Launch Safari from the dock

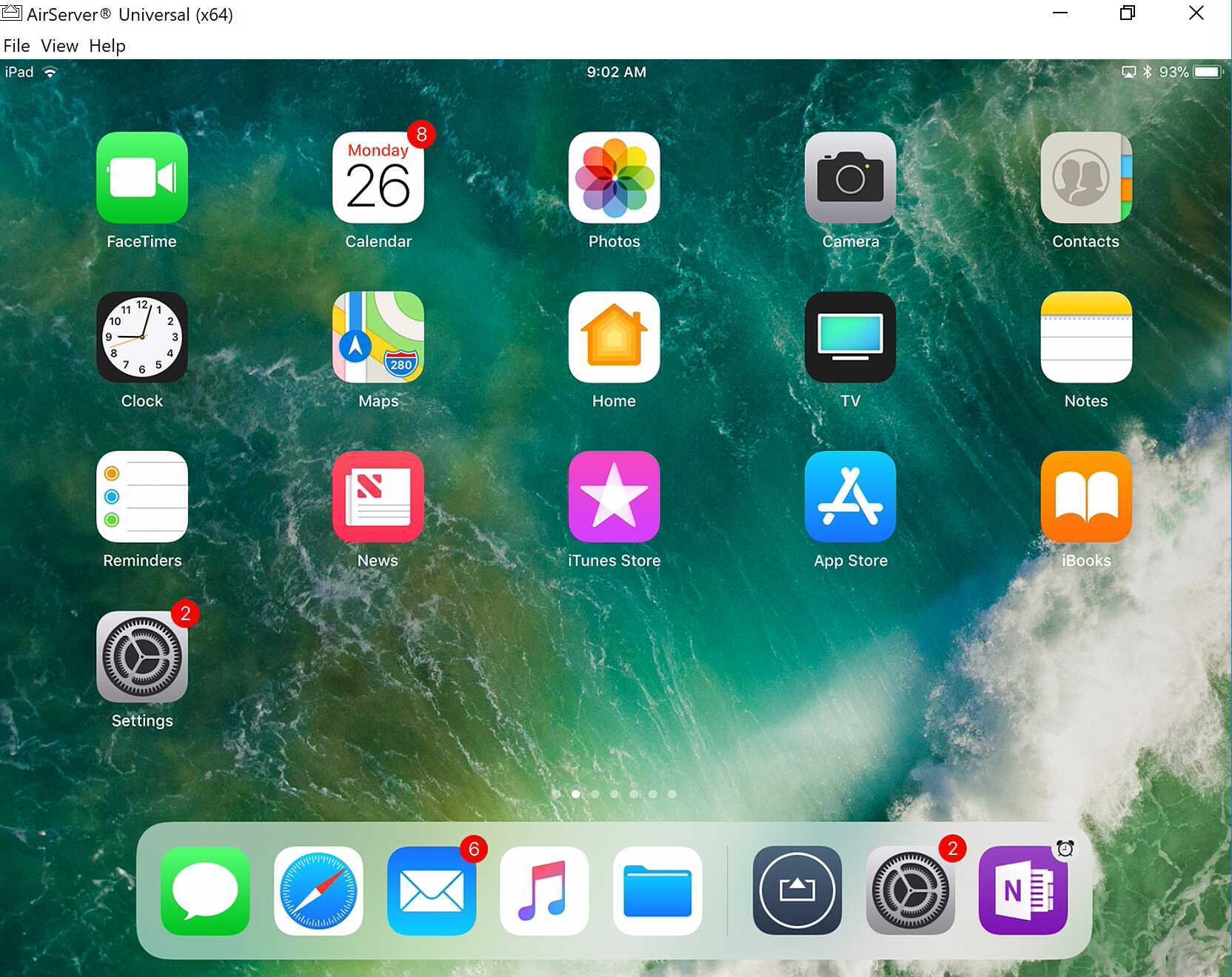[318, 891]
